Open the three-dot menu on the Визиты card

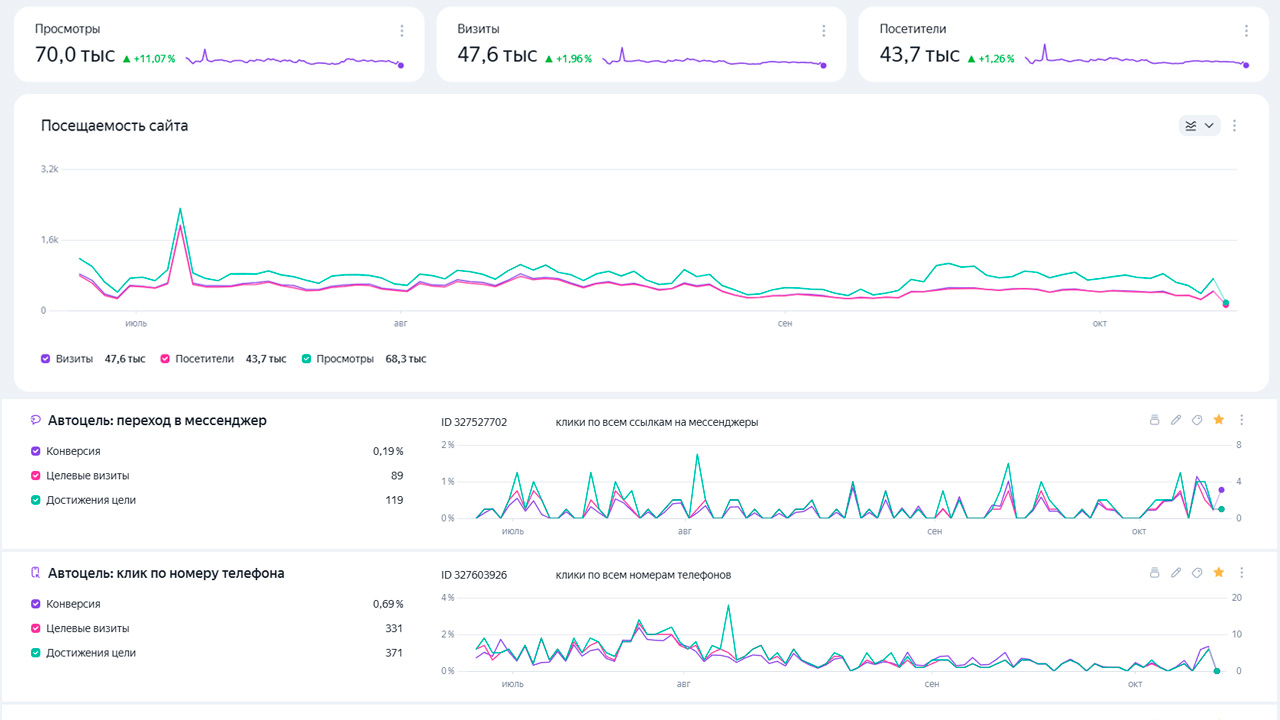(824, 31)
